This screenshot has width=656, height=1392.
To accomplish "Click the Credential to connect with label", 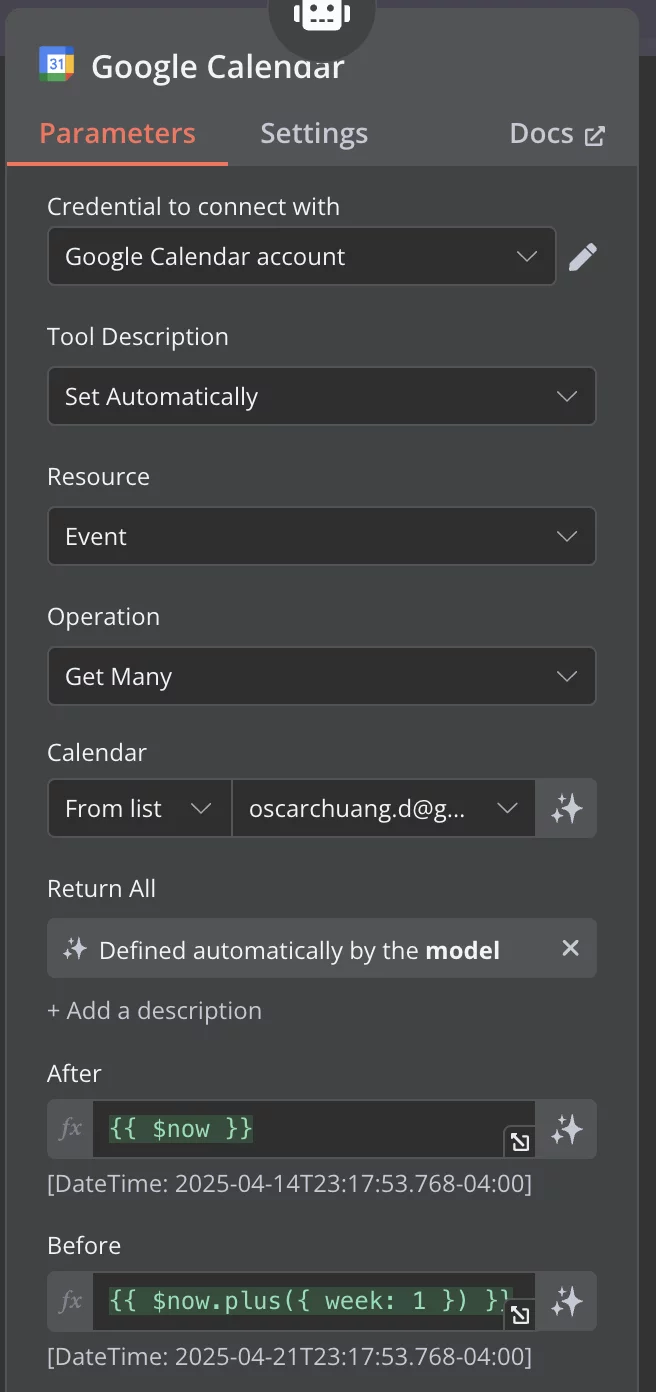I will [x=193, y=207].
